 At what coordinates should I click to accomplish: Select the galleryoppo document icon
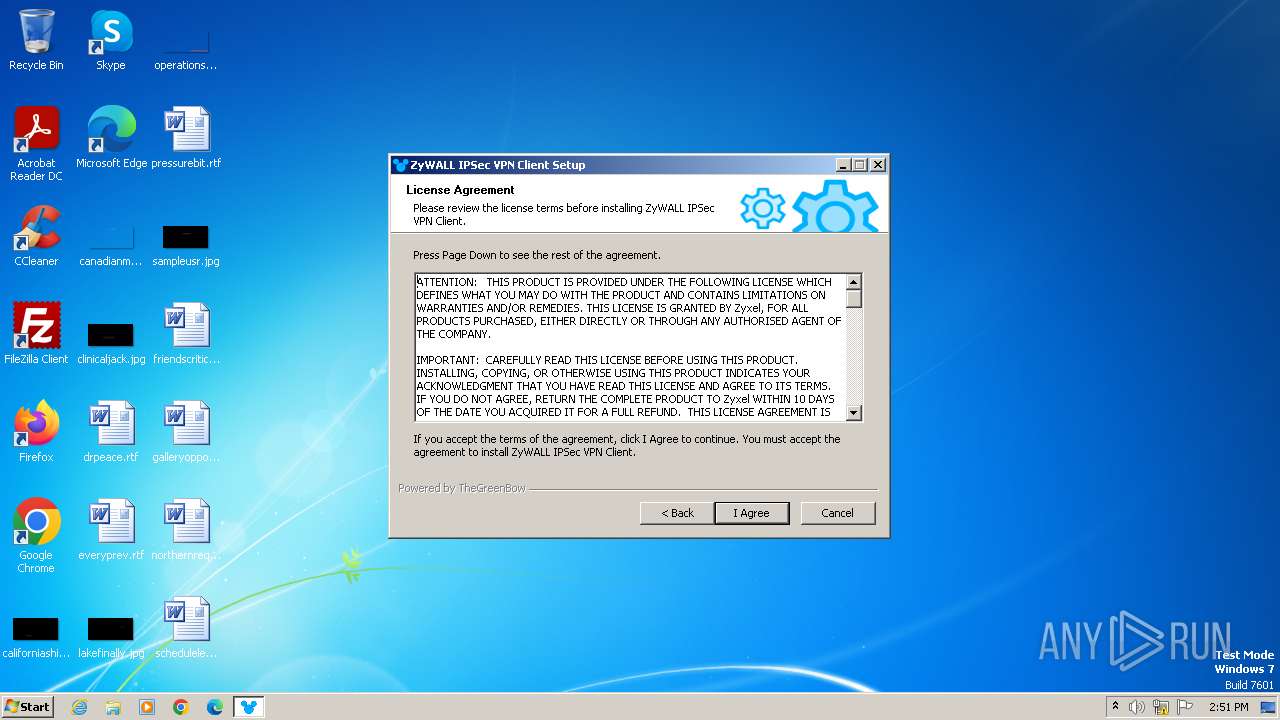click(x=186, y=432)
